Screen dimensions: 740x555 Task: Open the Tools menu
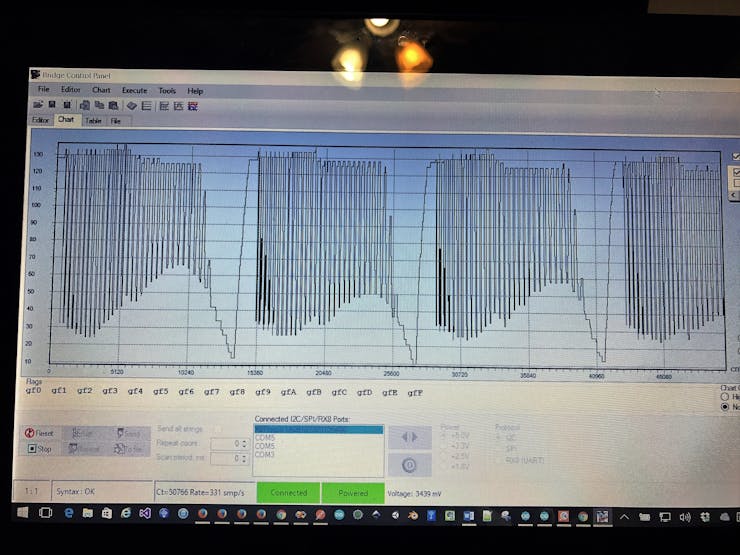pos(167,91)
